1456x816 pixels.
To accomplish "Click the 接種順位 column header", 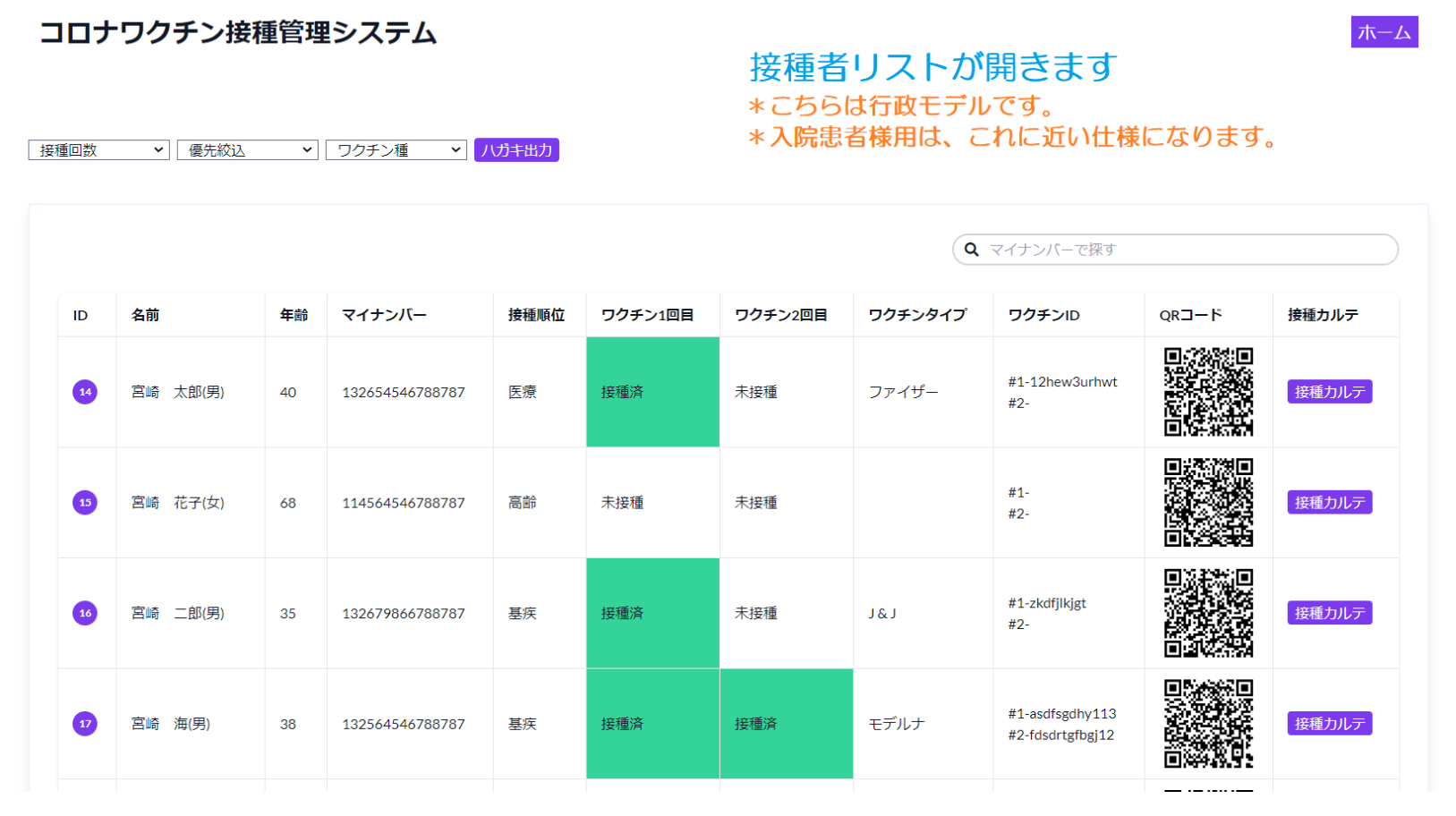I will point(536,315).
